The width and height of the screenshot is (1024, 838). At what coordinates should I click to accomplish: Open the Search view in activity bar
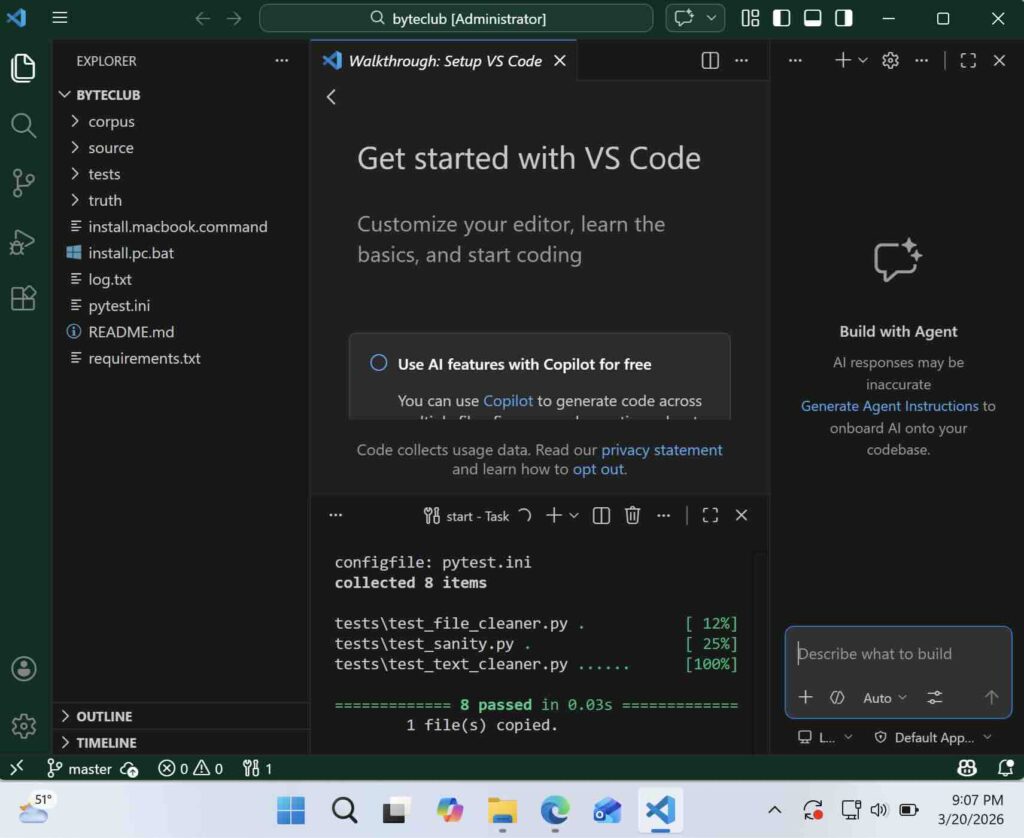(23, 125)
